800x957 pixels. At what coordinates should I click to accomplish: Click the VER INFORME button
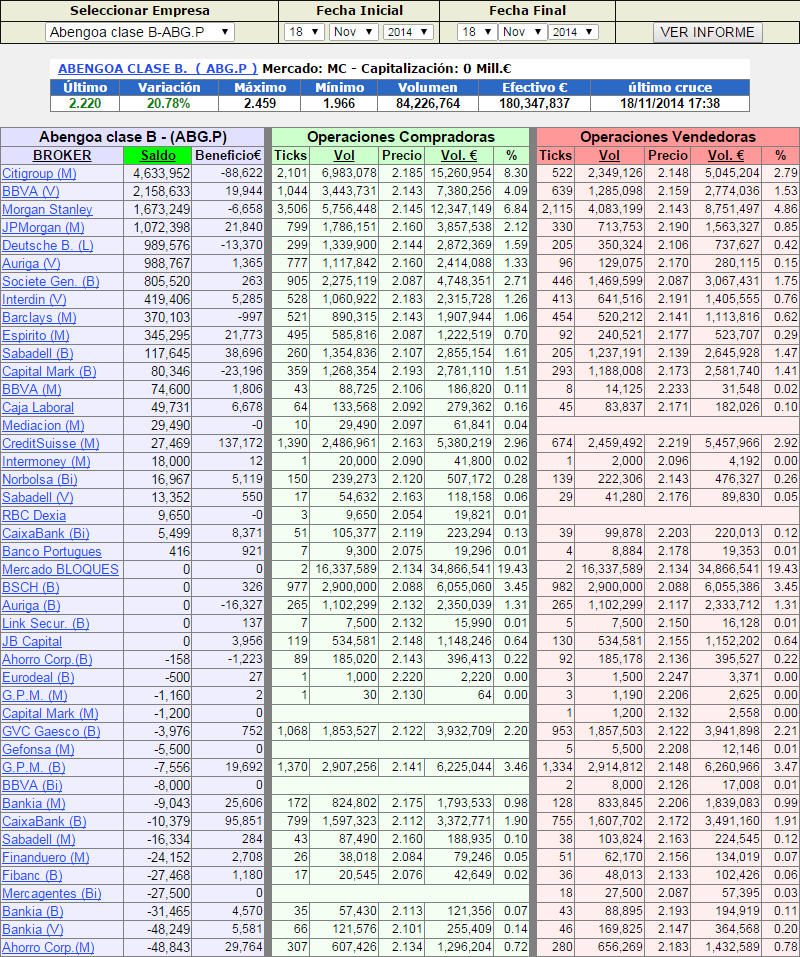click(x=707, y=32)
